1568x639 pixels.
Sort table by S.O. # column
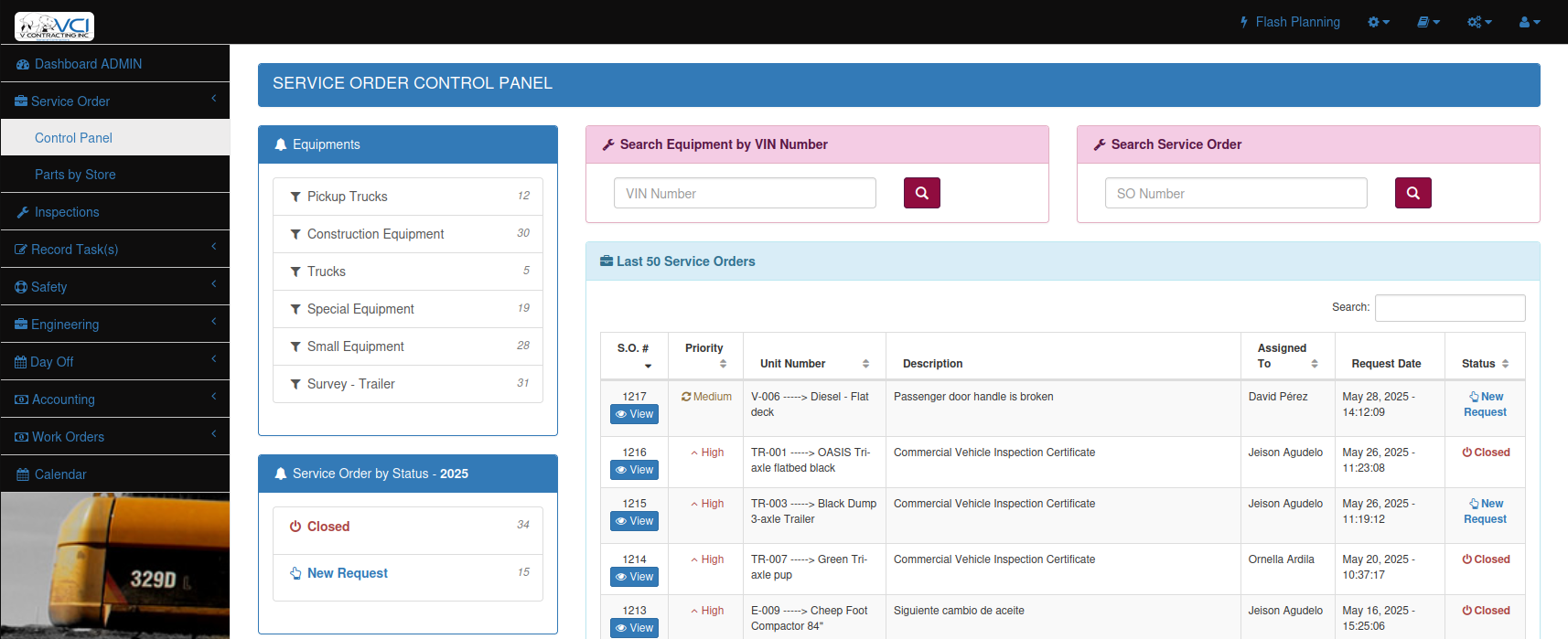click(x=633, y=356)
